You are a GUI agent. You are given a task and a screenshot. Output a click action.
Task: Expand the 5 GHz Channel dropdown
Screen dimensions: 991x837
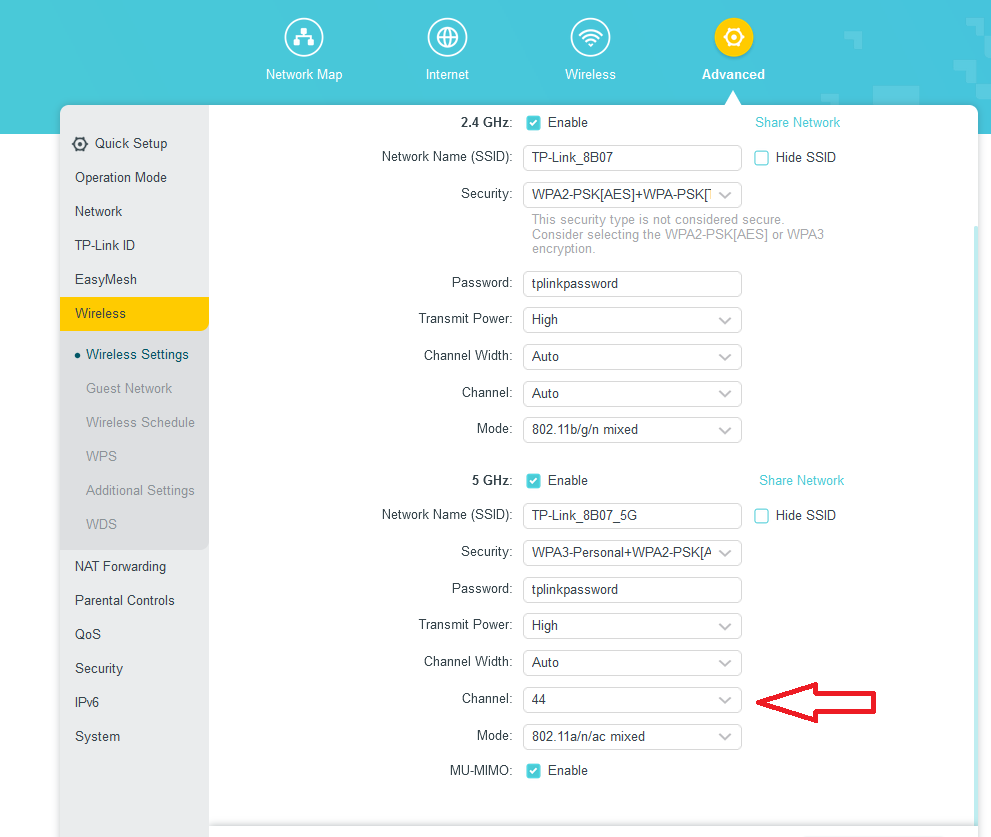coord(632,700)
